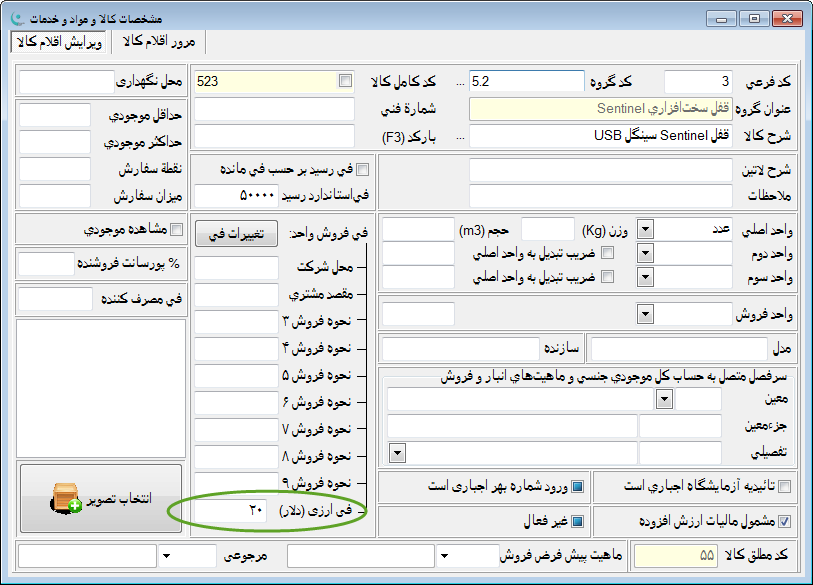This screenshot has height=585, width=813.
Task: Expand the واحد فروش dropdown
Action: point(645,314)
